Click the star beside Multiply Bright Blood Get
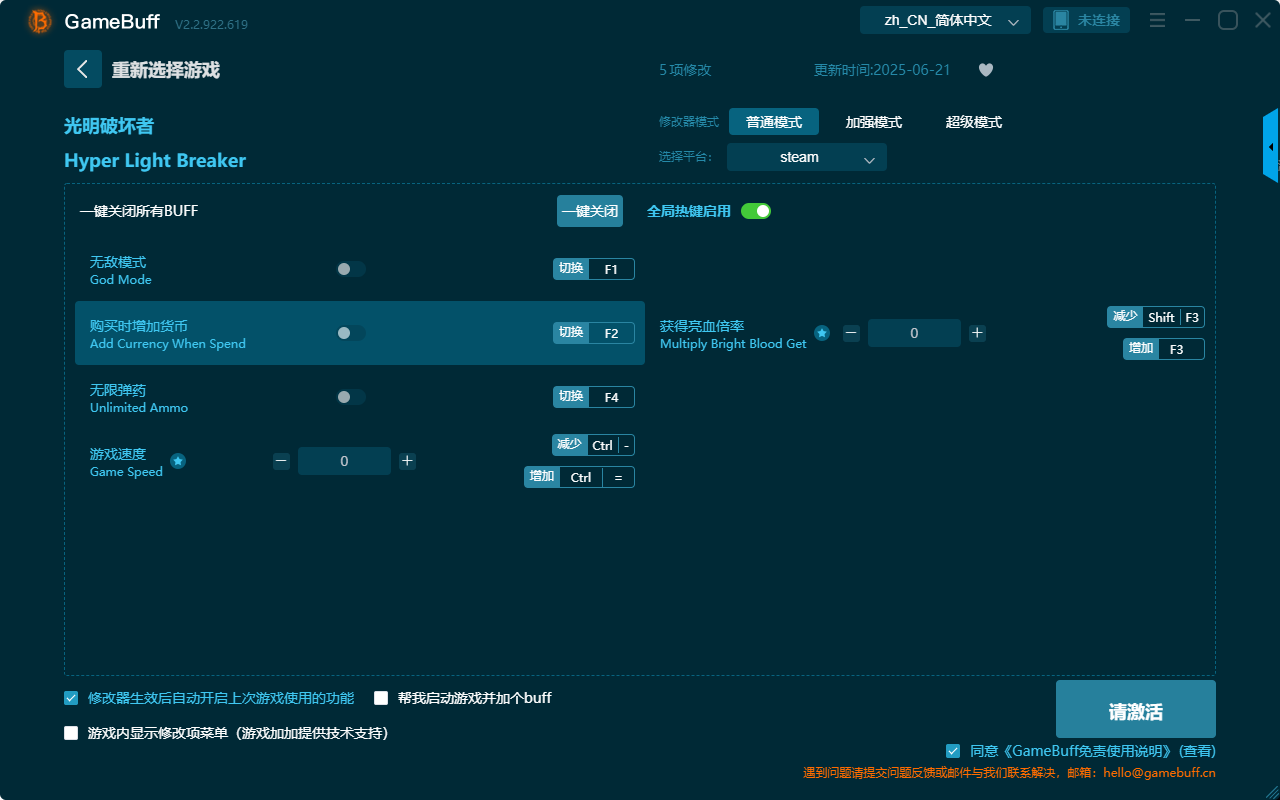 pyautogui.click(x=822, y=334)
